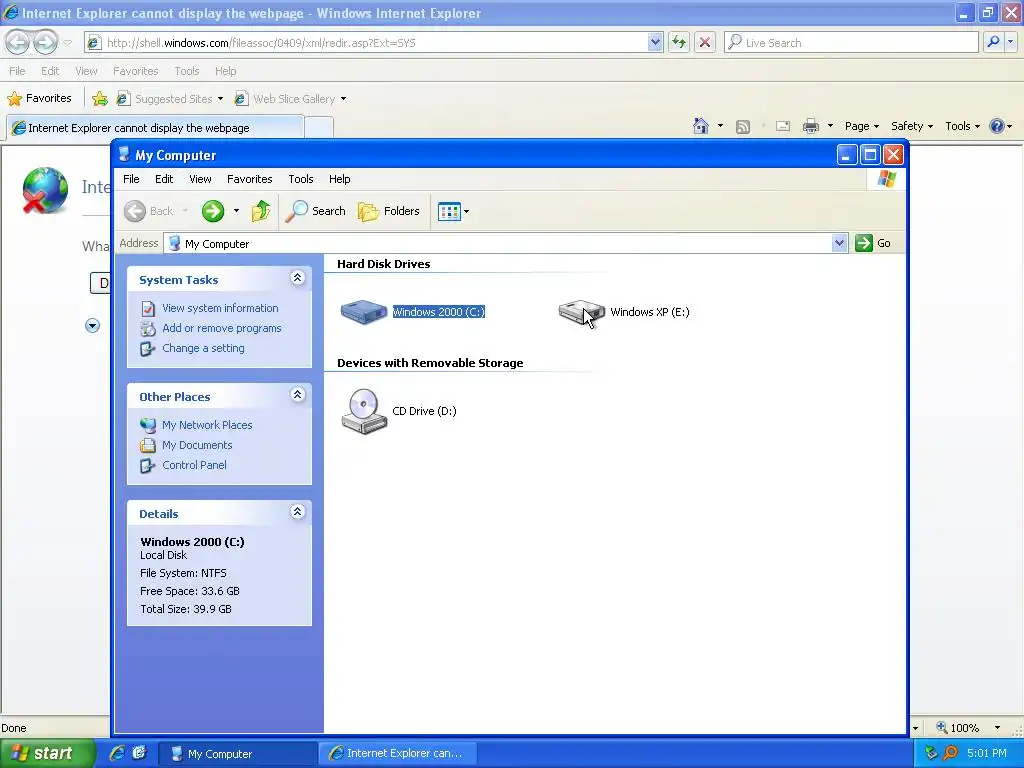This screenshot has width=1024, height=768.
Task: Open the Favorites menu in My Computer
Action: (249, 179)
